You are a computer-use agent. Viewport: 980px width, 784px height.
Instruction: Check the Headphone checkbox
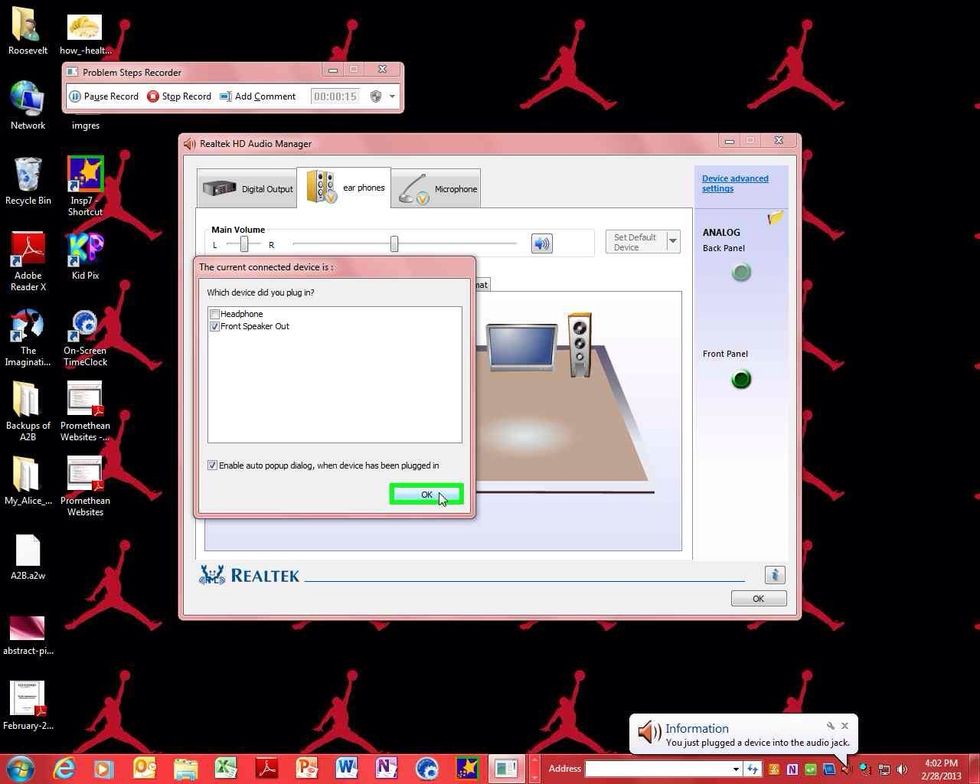(215, 314)
